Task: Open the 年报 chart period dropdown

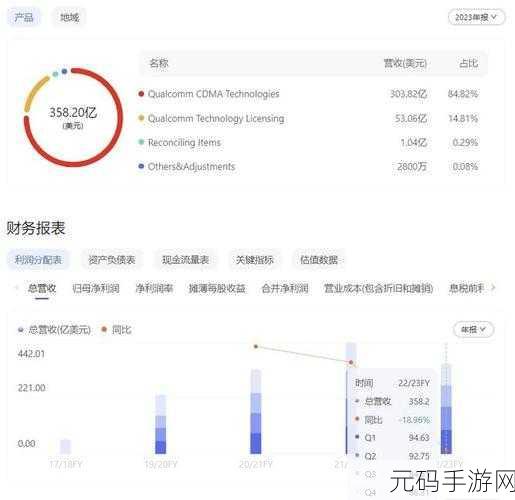Action: (x=473, y=330)
